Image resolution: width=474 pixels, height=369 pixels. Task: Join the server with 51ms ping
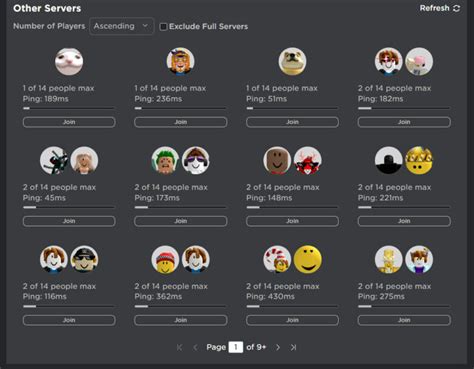(x=292, y=122)
